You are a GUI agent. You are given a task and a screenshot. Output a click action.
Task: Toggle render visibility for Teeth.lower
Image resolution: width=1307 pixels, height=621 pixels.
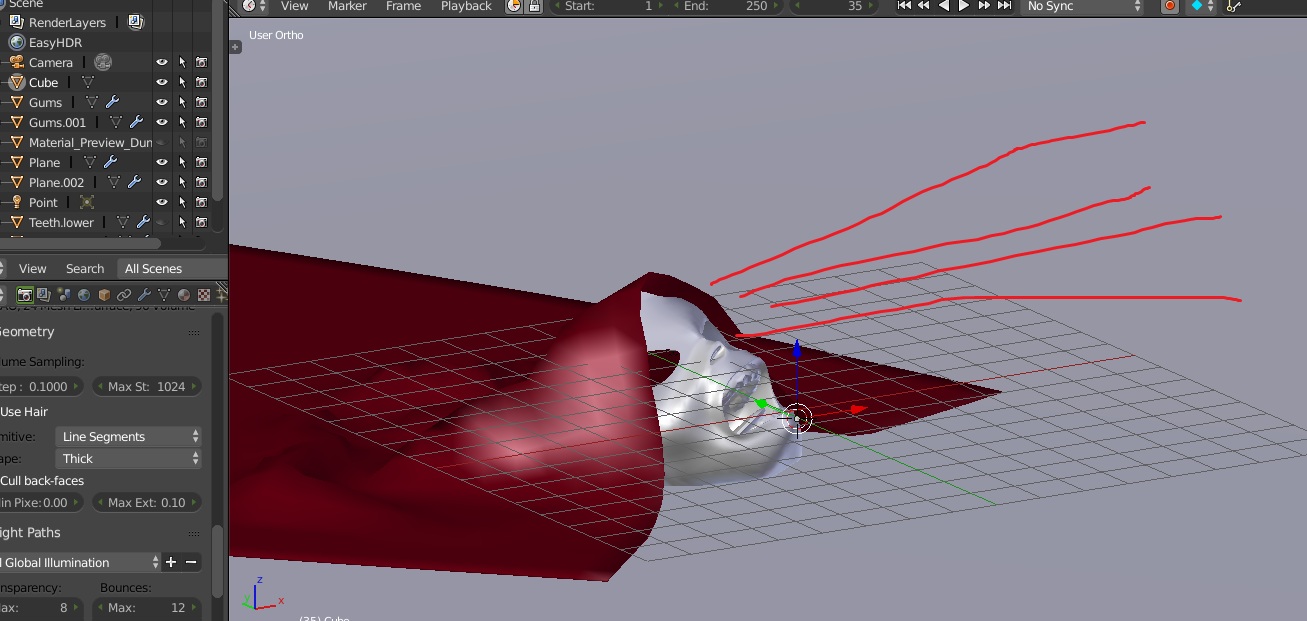coord(201,222)
